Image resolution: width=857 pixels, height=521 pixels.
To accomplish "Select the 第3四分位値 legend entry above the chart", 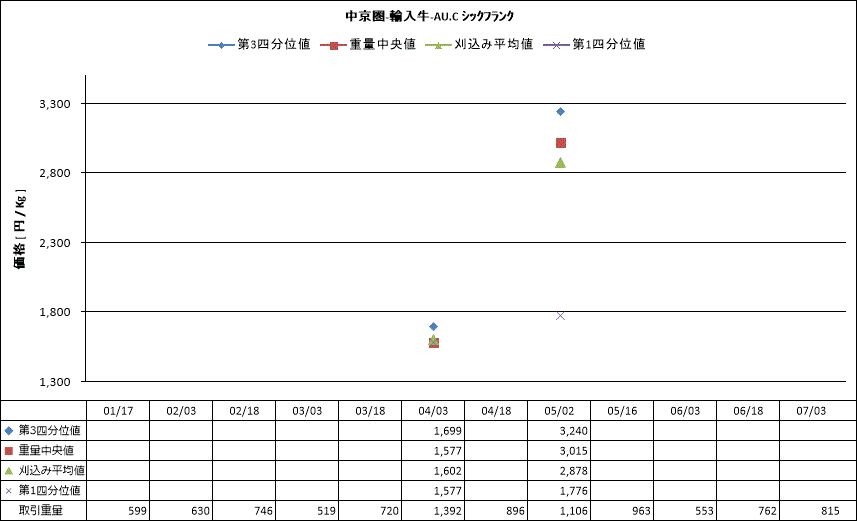I will point(259,44).
